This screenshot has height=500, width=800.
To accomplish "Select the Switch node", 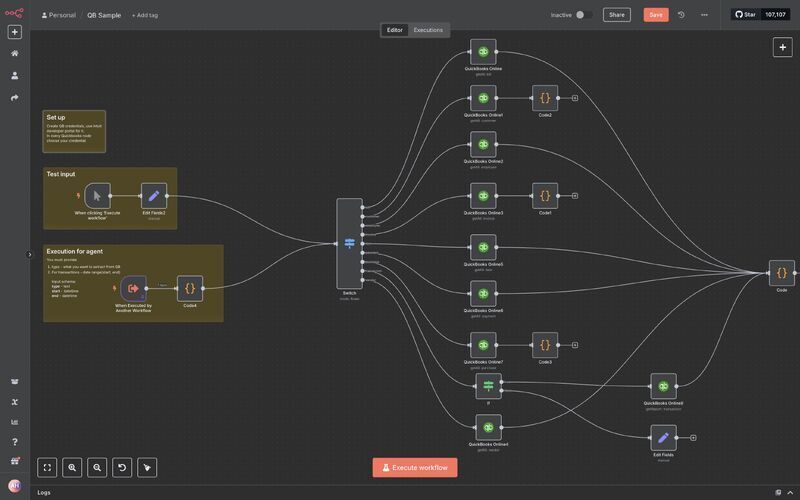I will coord(349,243).
